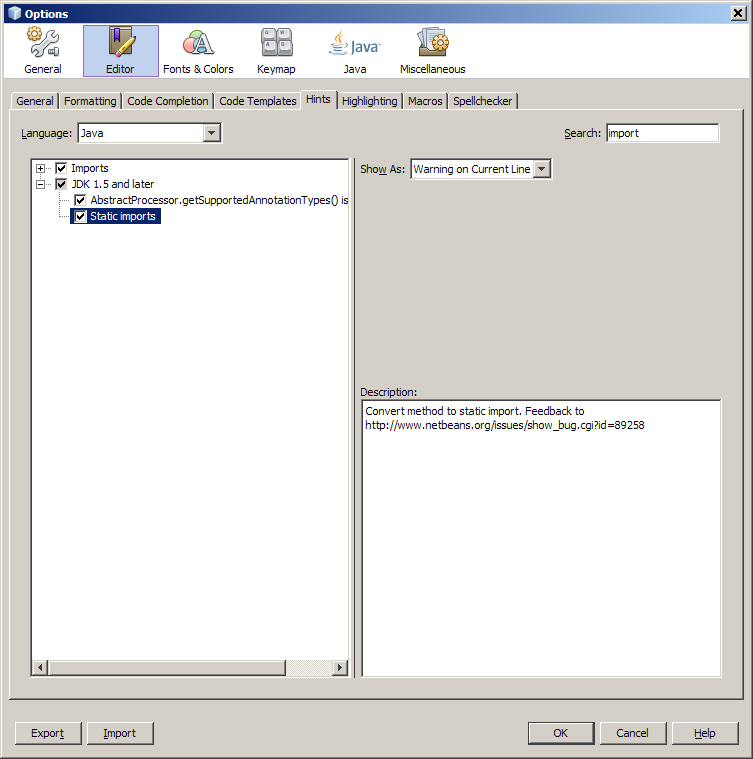This screenshot has width=753, height=759.
Task: Click the Description text area
Action: (x=541, y=538)
